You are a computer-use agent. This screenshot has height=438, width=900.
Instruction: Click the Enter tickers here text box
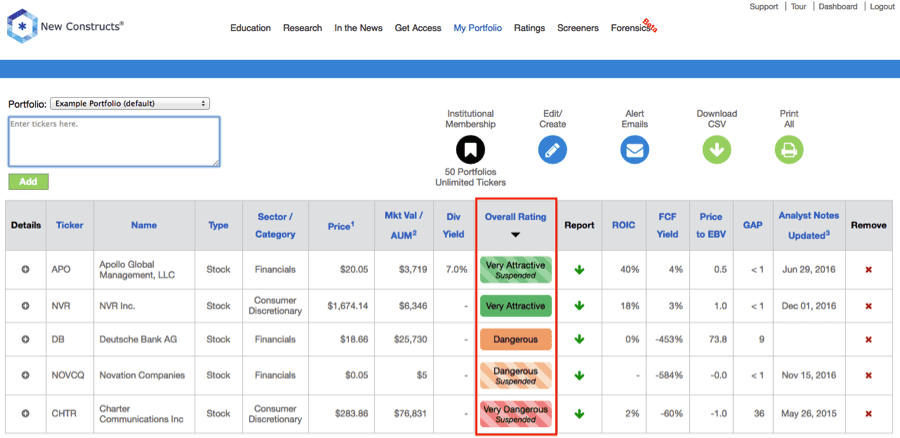[x=114, y=142]
